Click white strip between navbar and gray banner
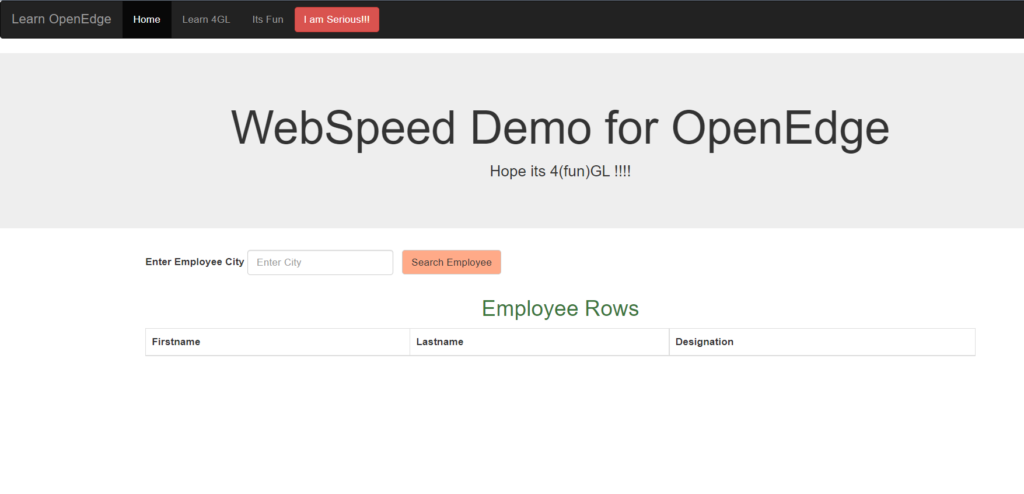This screenshot has height=494, width=1024. click(512, 46)
